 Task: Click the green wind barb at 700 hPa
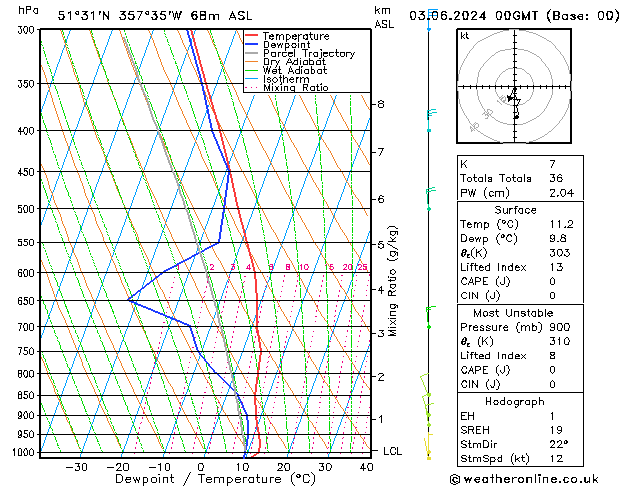(x=430, y=317)
